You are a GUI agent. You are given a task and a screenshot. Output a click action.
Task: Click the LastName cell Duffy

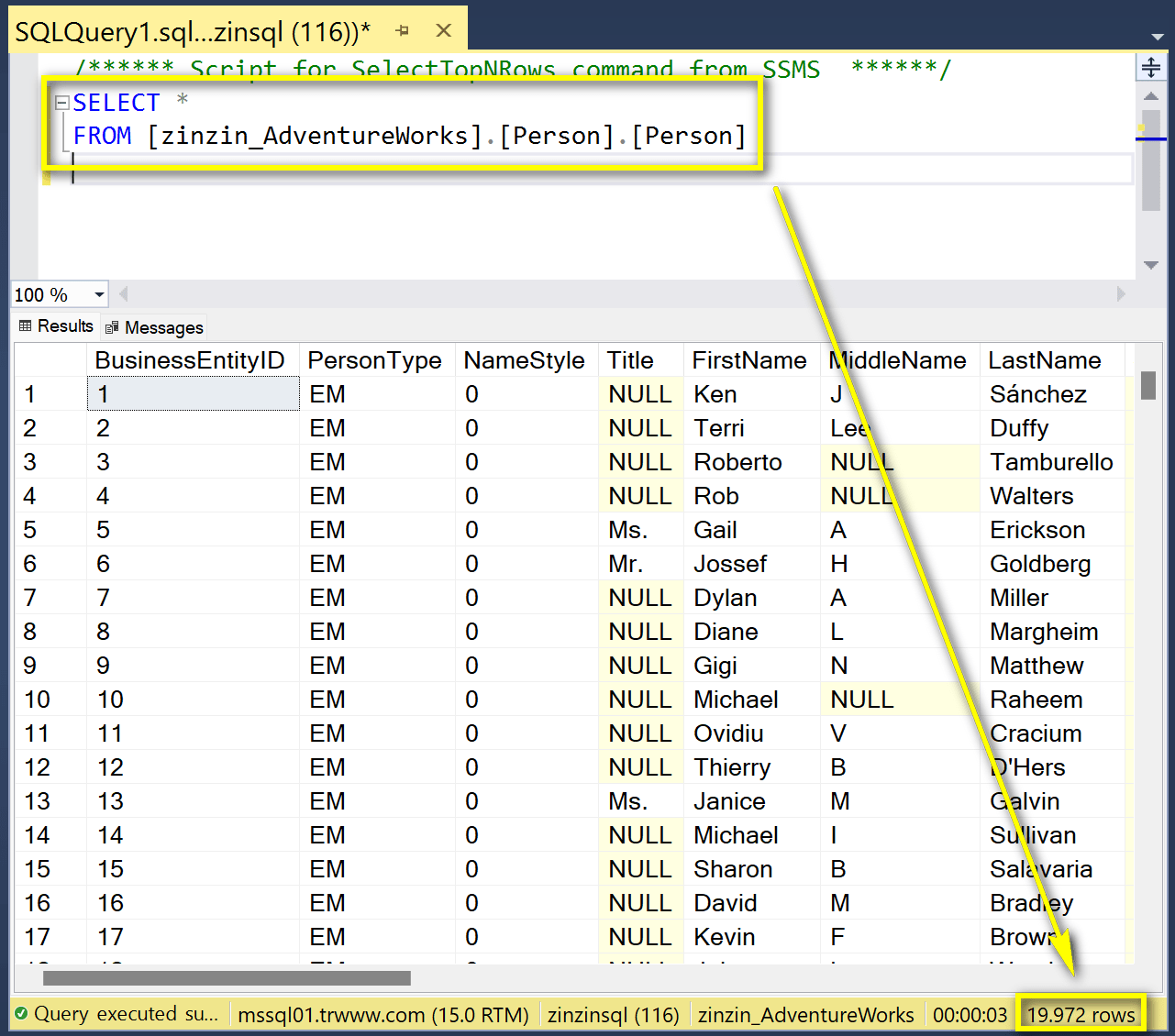tap(1052, 428)
